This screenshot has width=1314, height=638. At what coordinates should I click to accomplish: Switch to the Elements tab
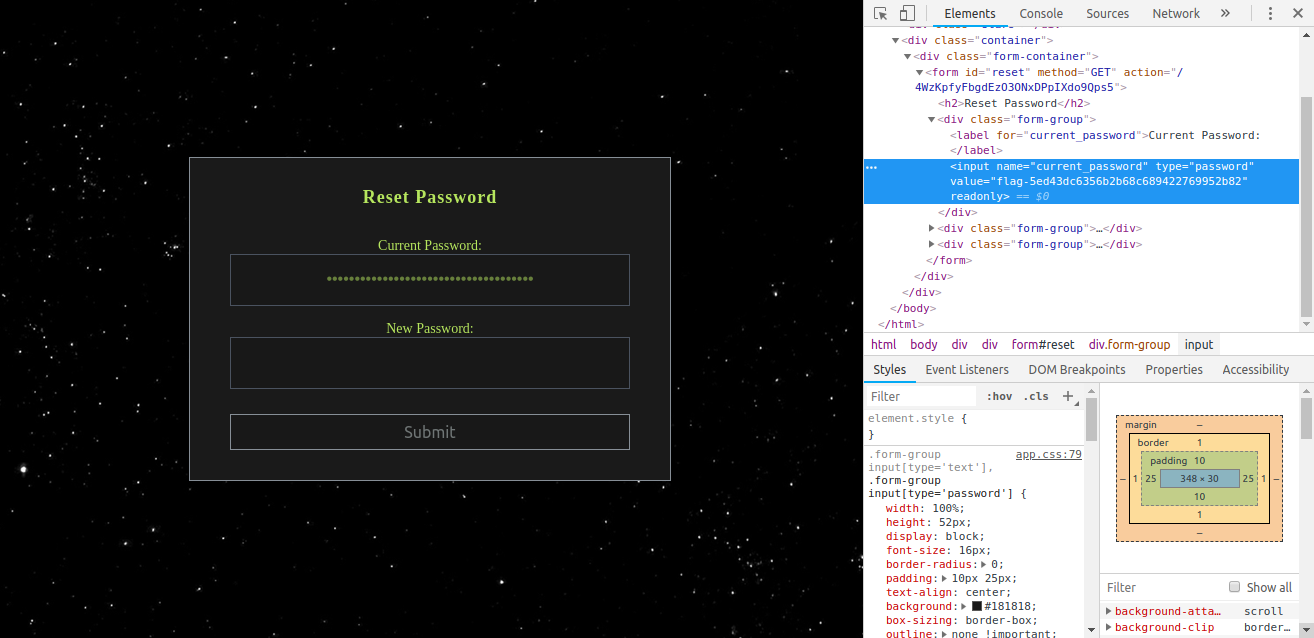[x=970, y=13]
